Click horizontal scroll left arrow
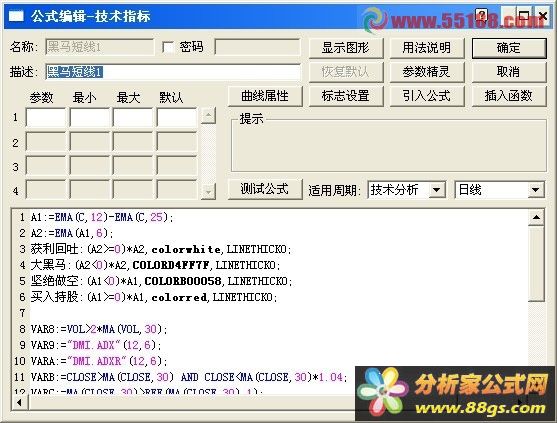Image resolution: width=557 pixels, height=423 pixels. pyautogui.click(x=20, y=402)
